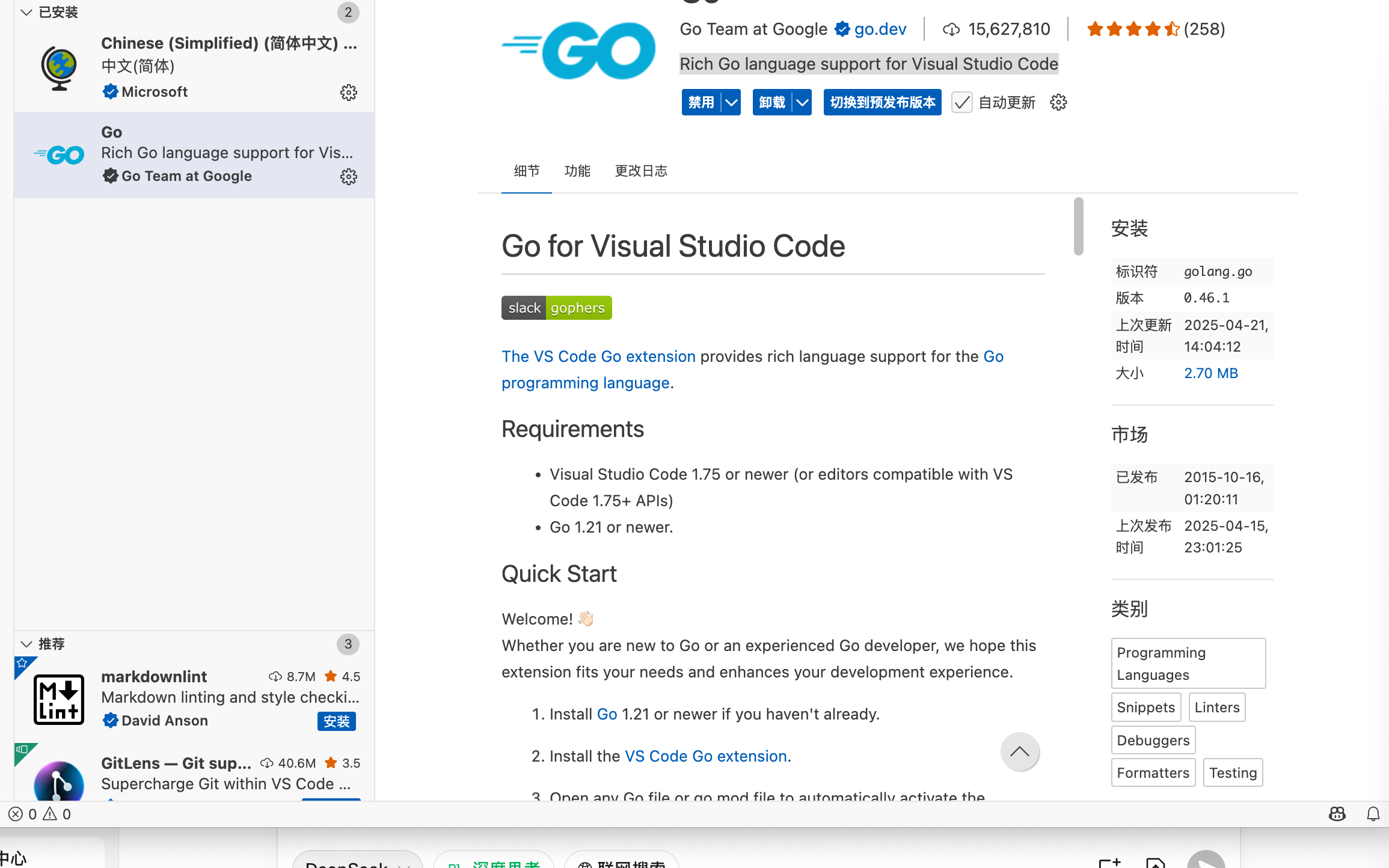
Task: Click the scroll-to-top arrow button
Action: 1020,751
